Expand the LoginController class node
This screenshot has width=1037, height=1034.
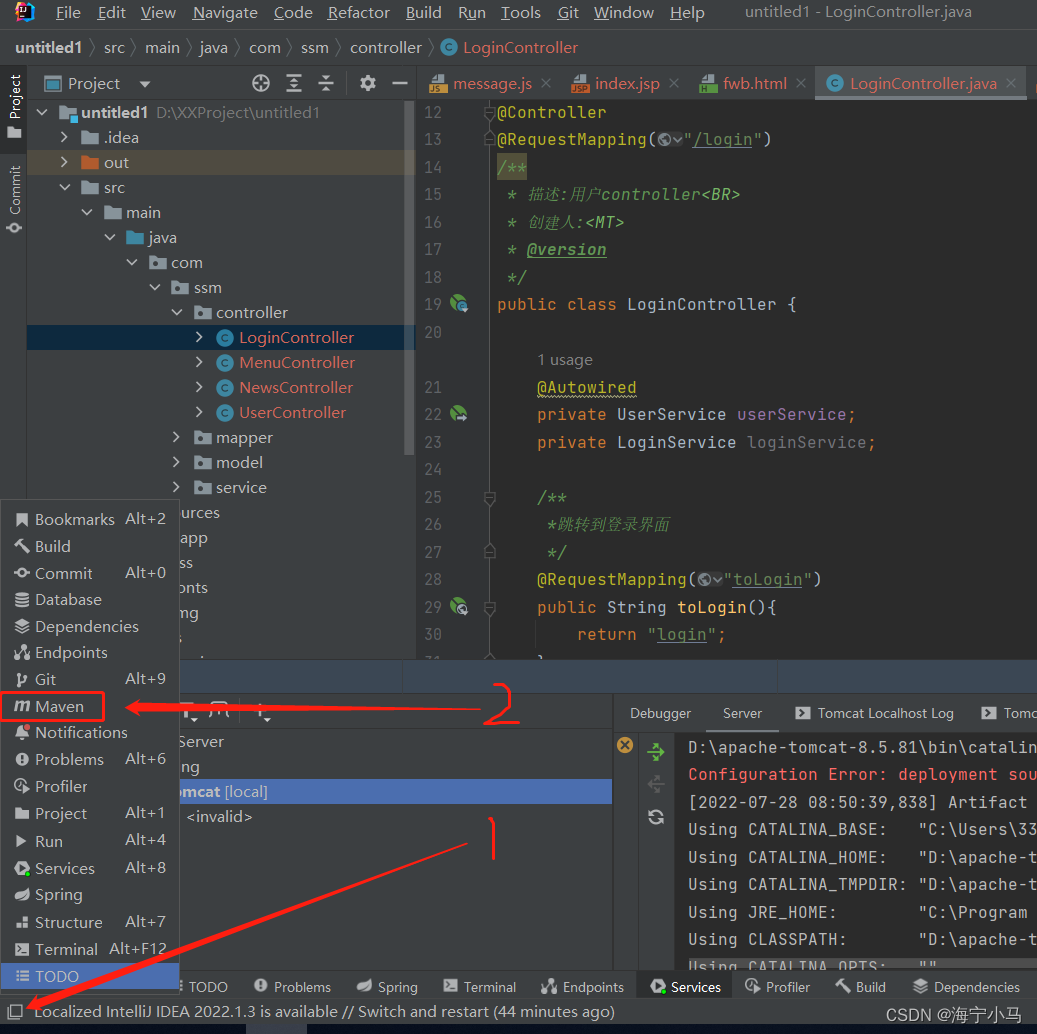click(x=199, y=337)
